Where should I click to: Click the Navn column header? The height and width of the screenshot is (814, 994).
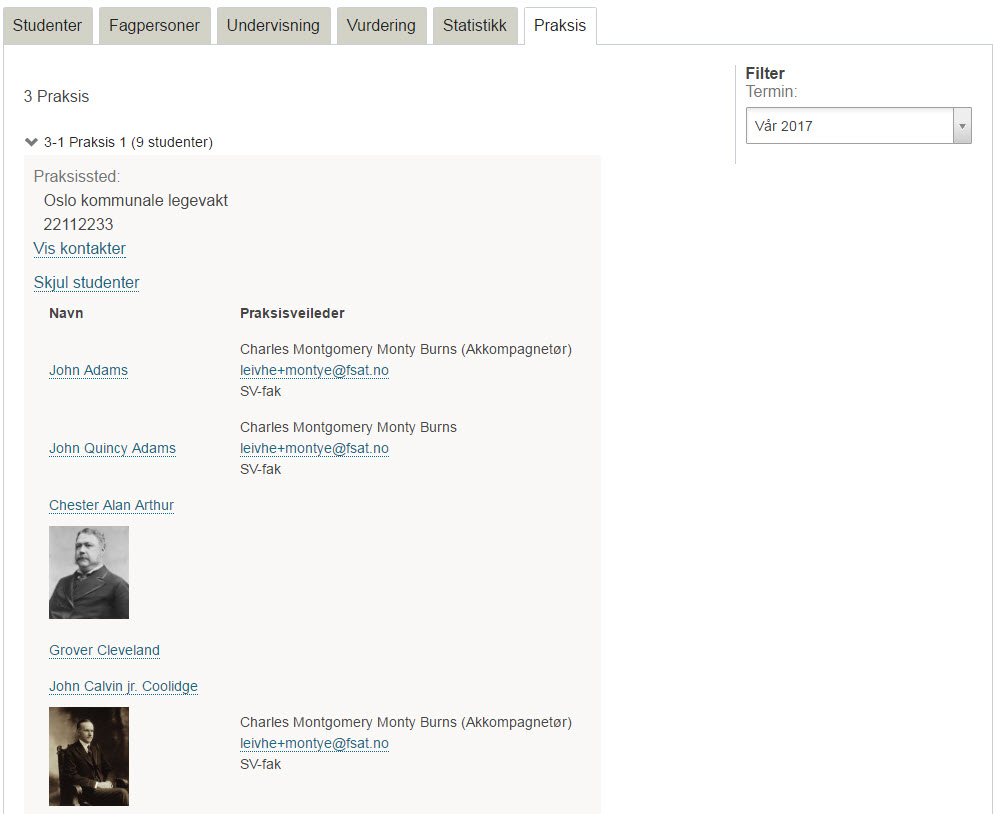(x=67, y=313)
